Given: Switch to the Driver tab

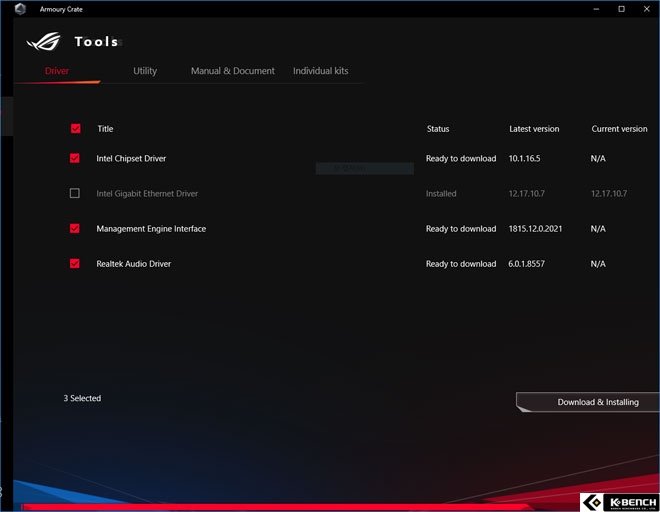Looking at the screenshot, I should click(57, 71).
